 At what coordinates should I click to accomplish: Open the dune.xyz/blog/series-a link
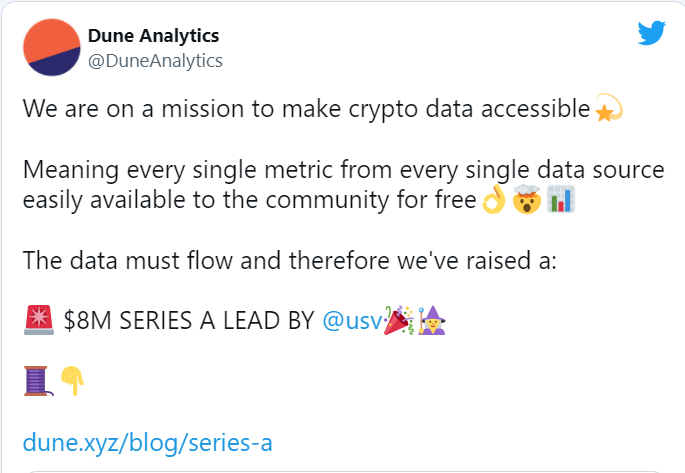148,442
